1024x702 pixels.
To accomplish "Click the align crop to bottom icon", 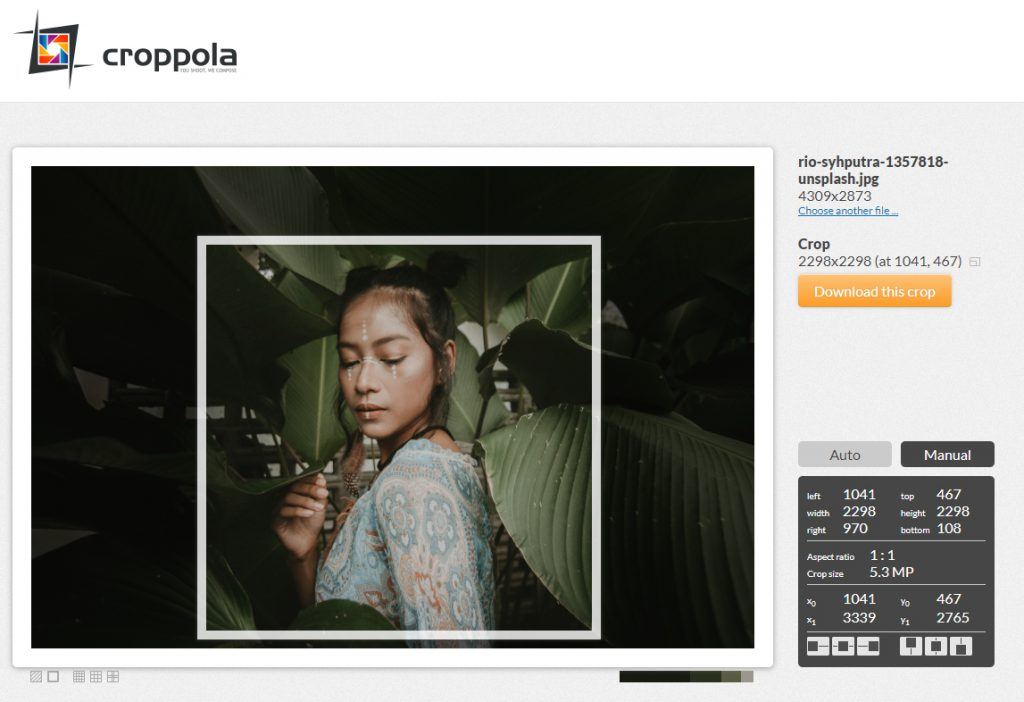I will [x=961, y=646].
